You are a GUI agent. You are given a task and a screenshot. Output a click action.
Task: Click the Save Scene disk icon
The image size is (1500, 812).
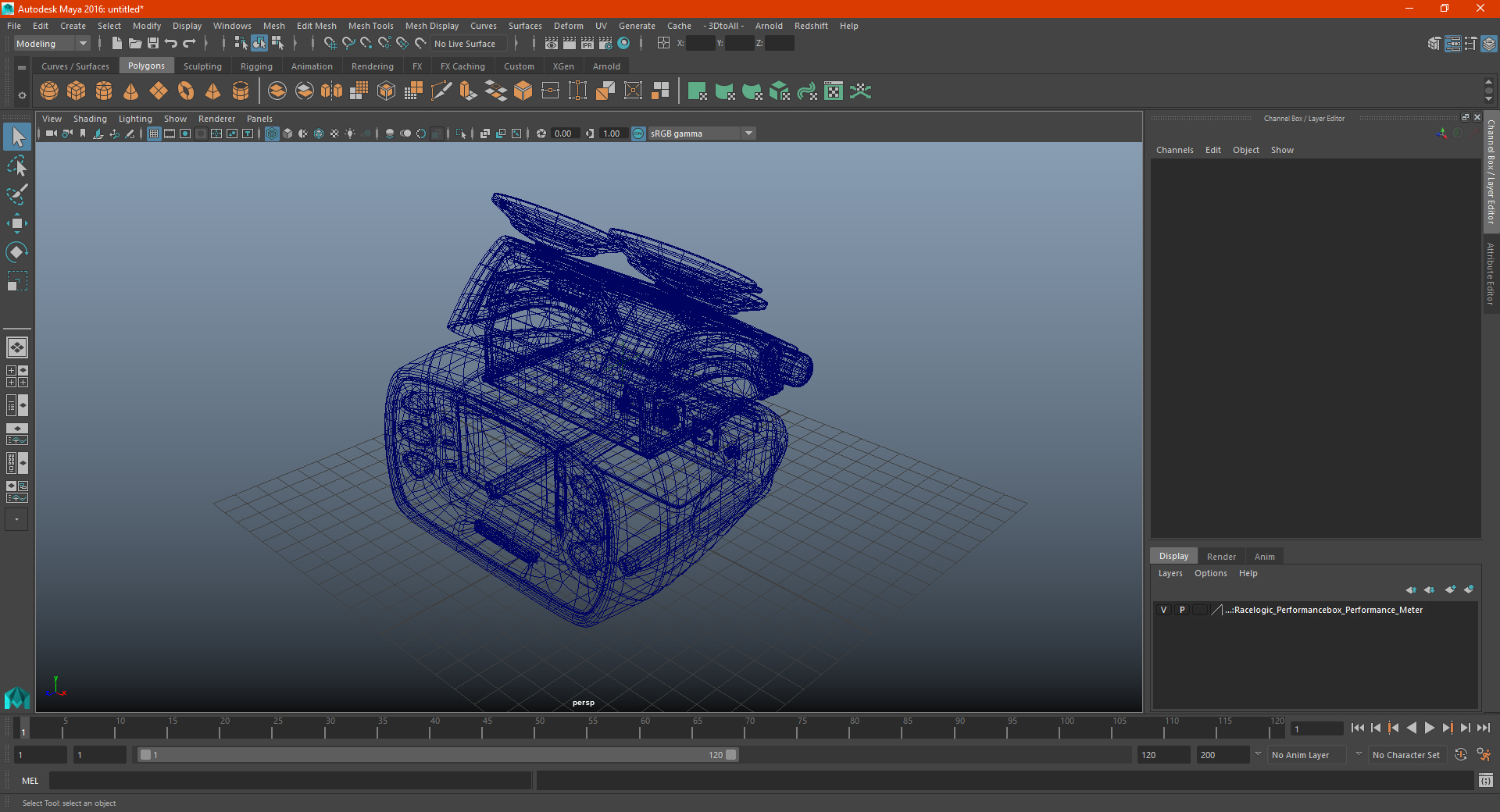(x=153, y=44)
